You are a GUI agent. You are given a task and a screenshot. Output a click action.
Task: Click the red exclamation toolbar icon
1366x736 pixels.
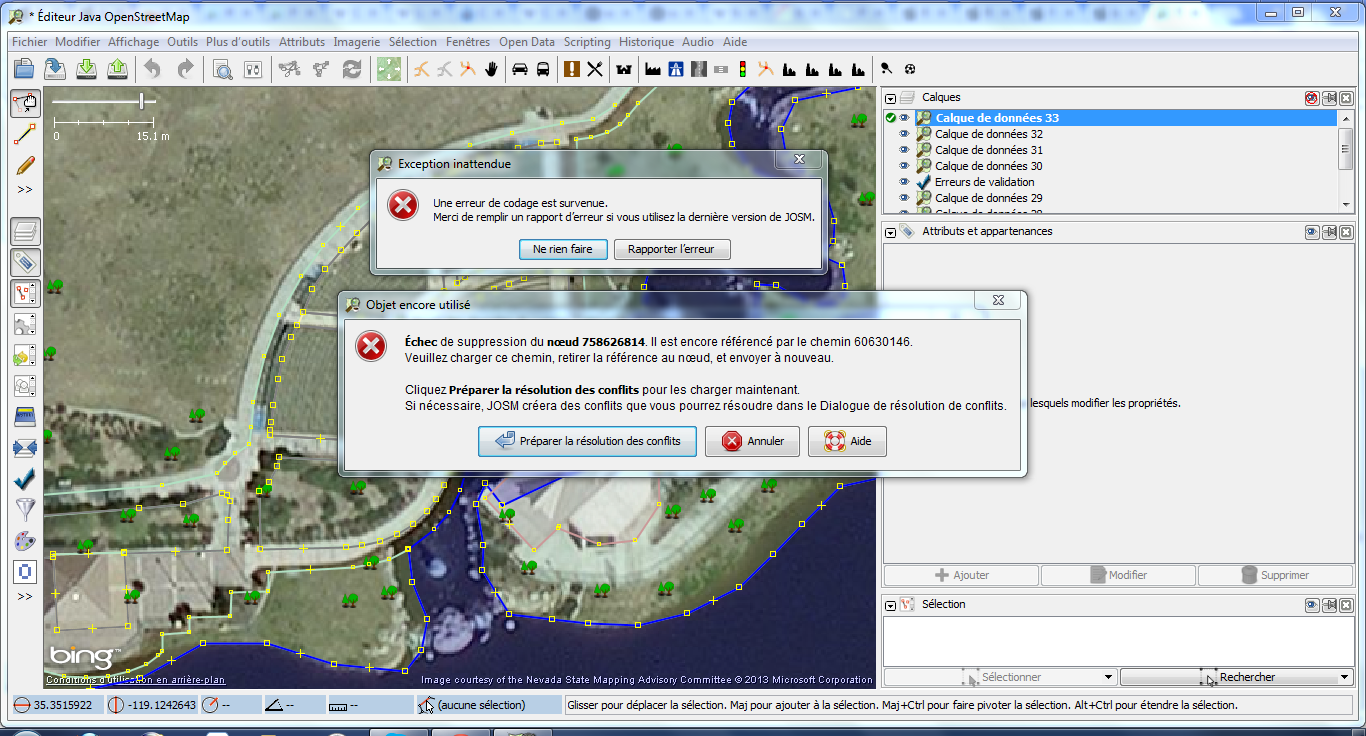pyautogui.click(x=571, y=69)
